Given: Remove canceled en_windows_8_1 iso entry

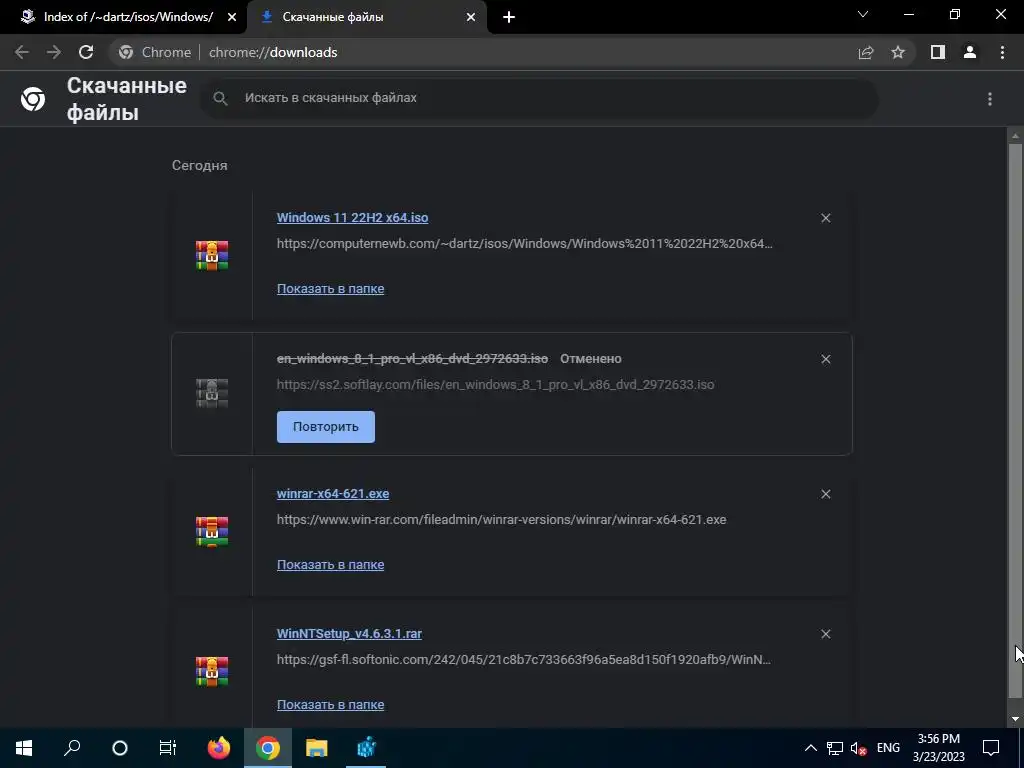Looking at the screenshot, I should click(x=825, y=359).
